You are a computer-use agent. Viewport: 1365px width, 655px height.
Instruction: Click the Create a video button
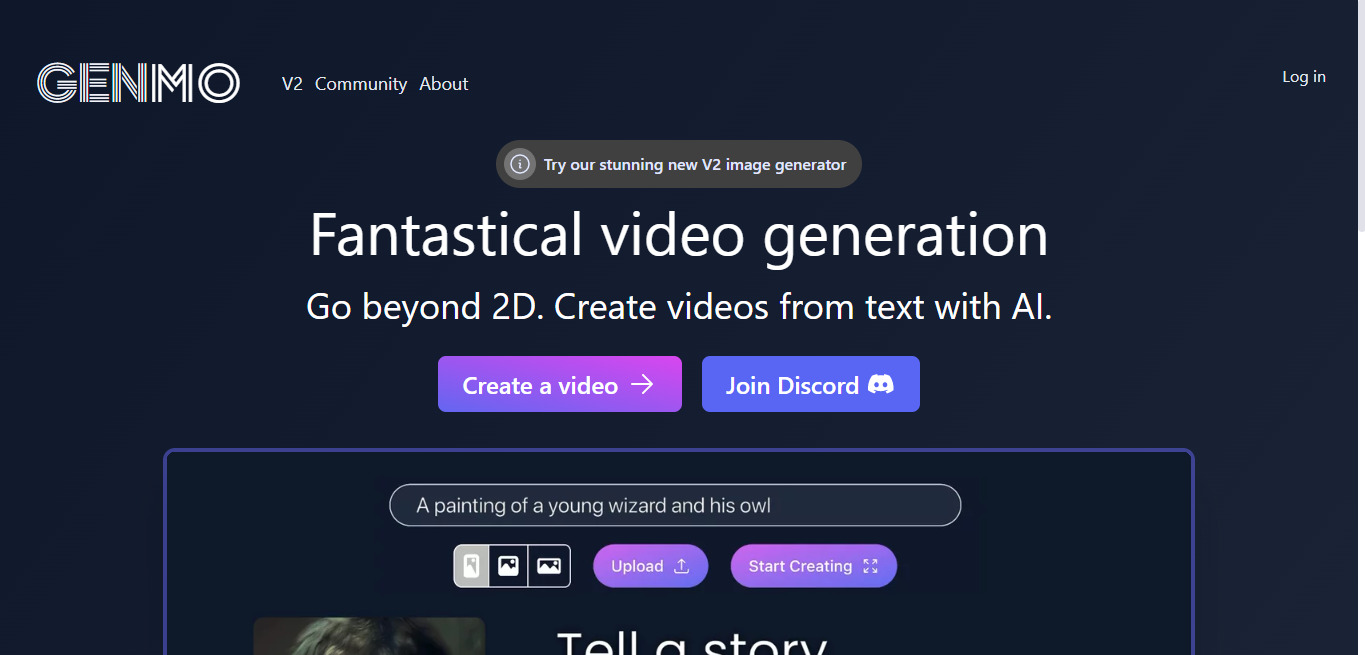click(x=560, y=384)
